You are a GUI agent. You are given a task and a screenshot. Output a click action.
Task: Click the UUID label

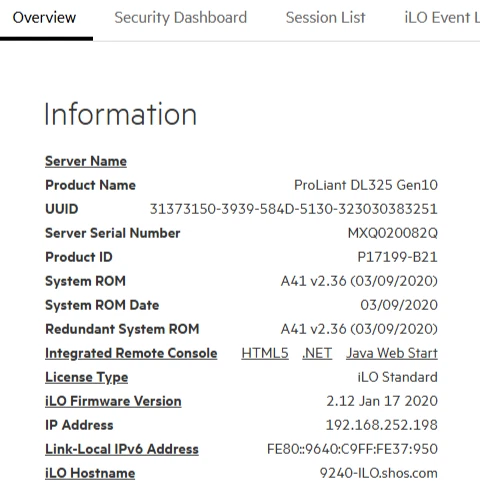pyautogui.click(x=62, y=209)
